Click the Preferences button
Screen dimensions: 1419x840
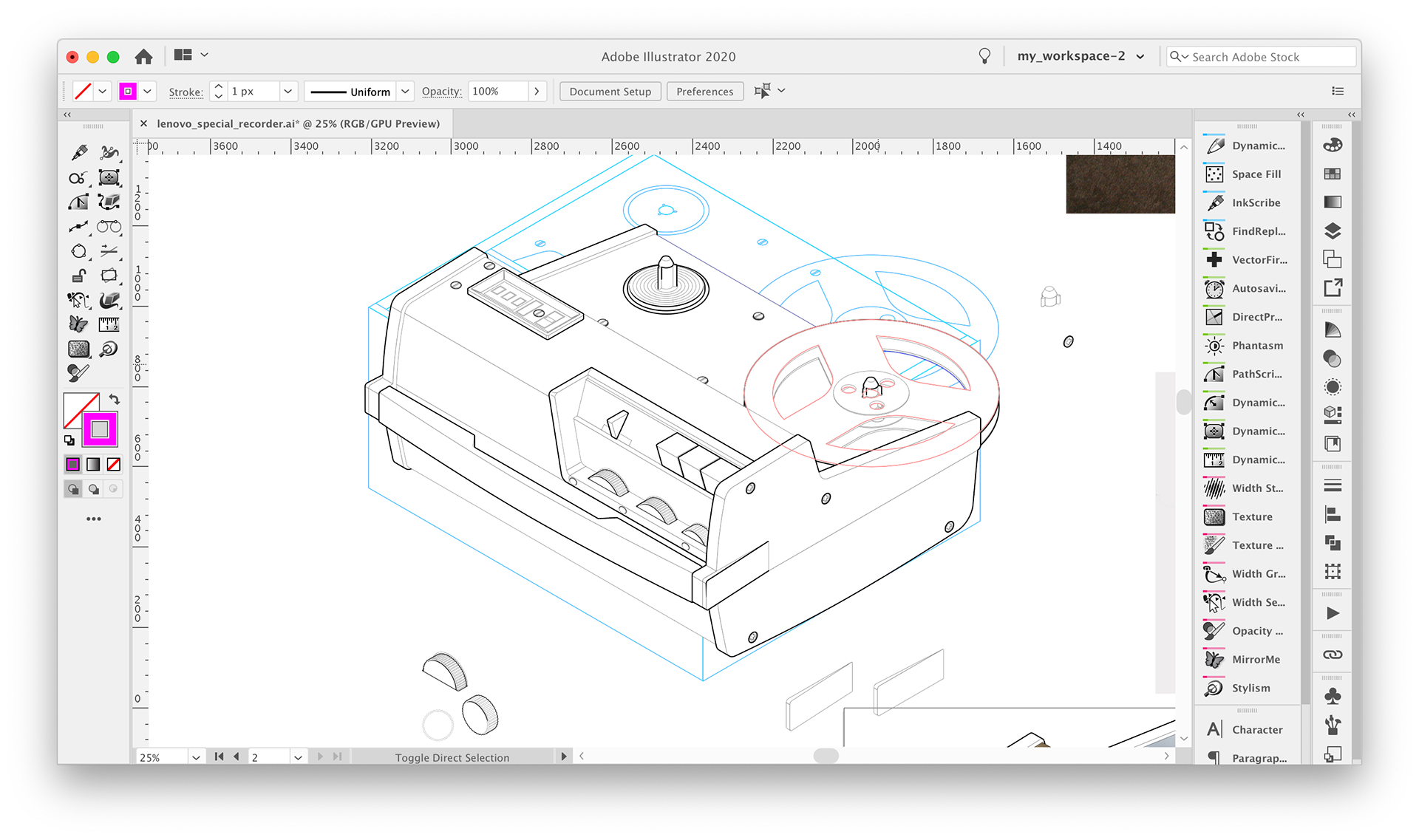tap(704, 92)
